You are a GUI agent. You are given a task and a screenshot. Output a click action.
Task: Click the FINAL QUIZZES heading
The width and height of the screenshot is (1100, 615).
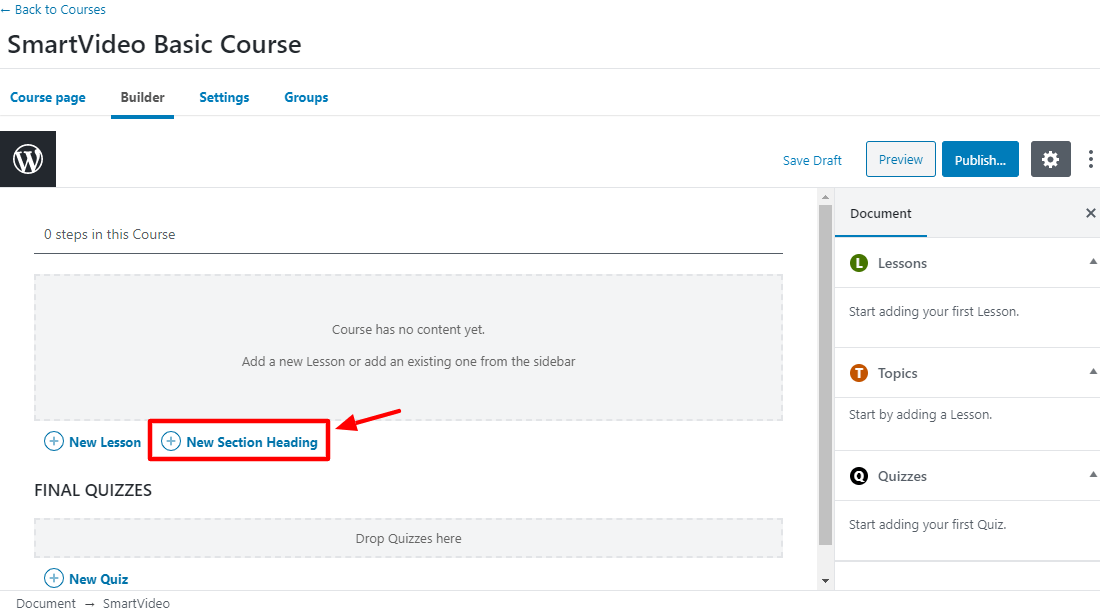point(93,490)
